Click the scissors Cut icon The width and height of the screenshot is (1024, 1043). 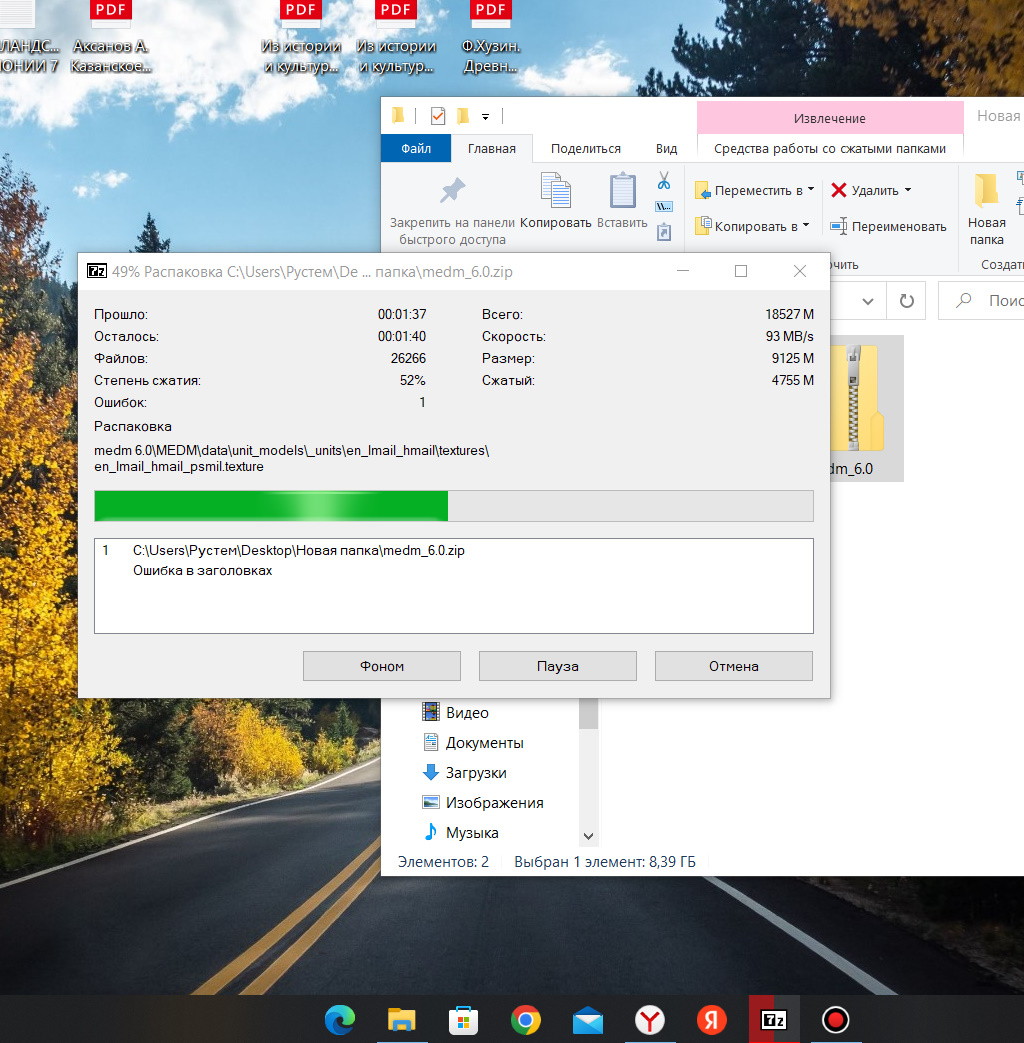point(663,181)
